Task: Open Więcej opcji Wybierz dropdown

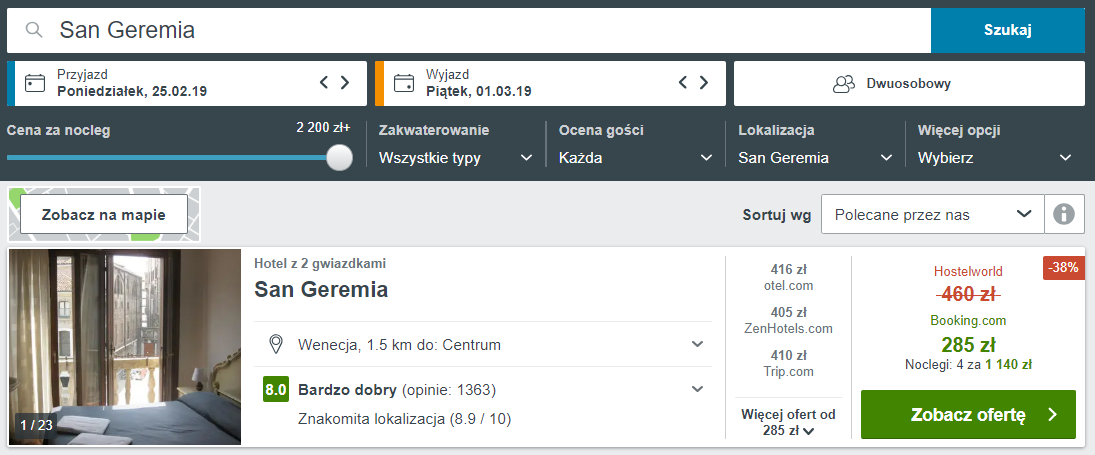Action: click(994, 158)
